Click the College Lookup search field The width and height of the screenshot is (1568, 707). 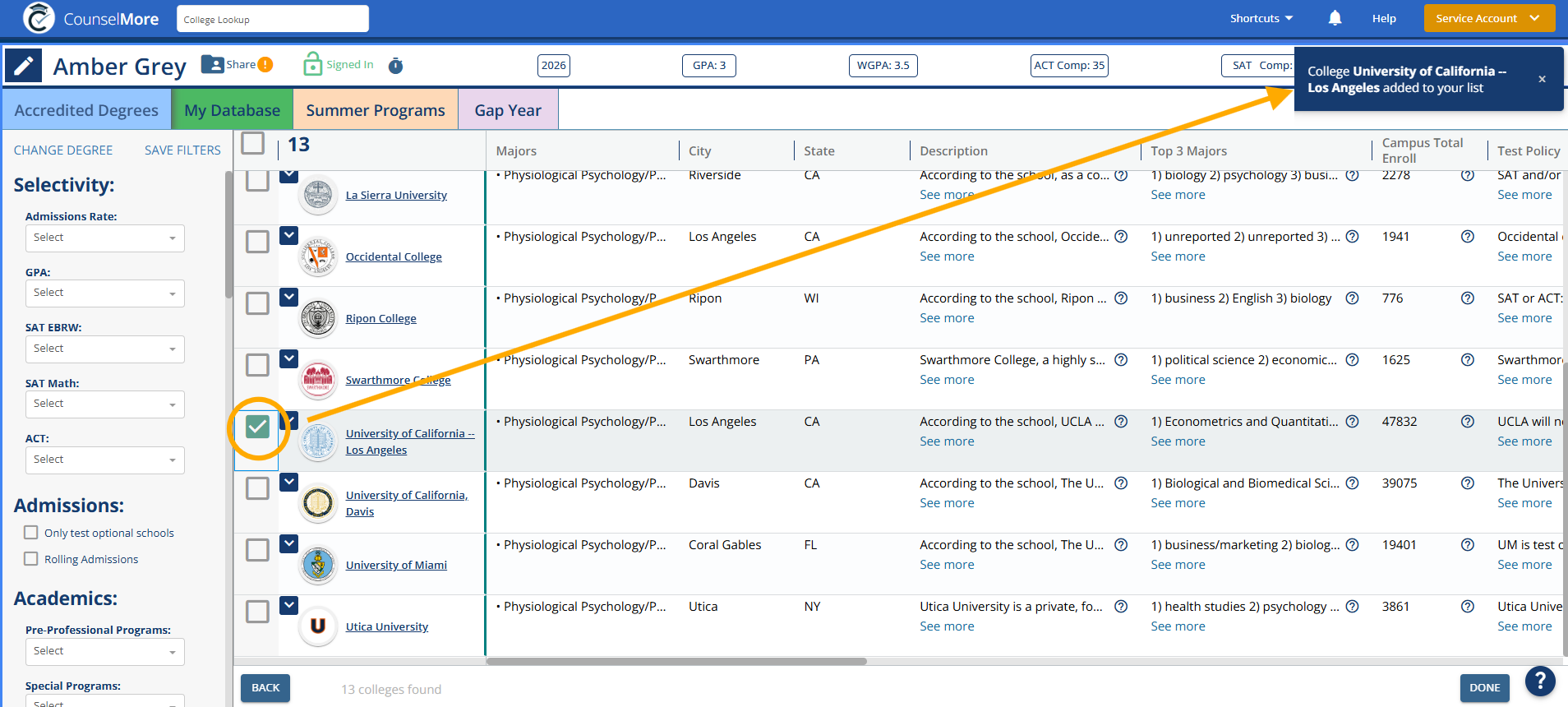[273, 19]
